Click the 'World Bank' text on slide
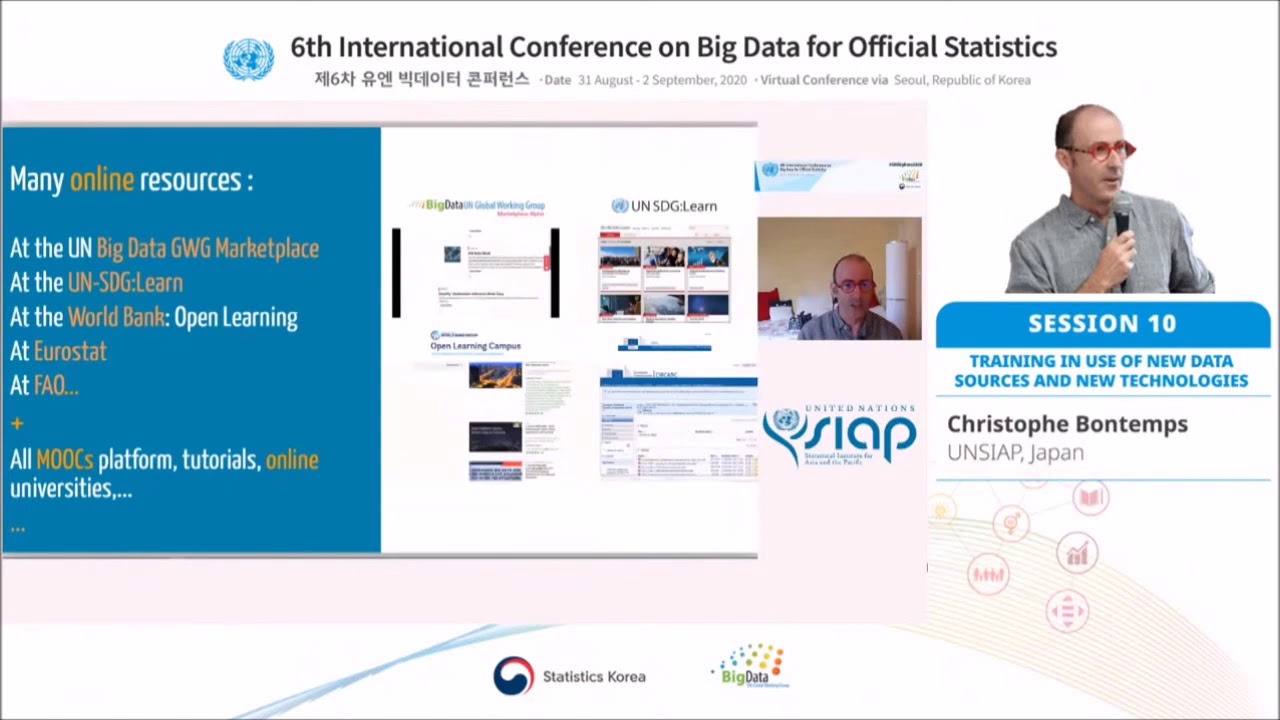The width and height of the screenshot is (1280, 720). click(116, 318)
